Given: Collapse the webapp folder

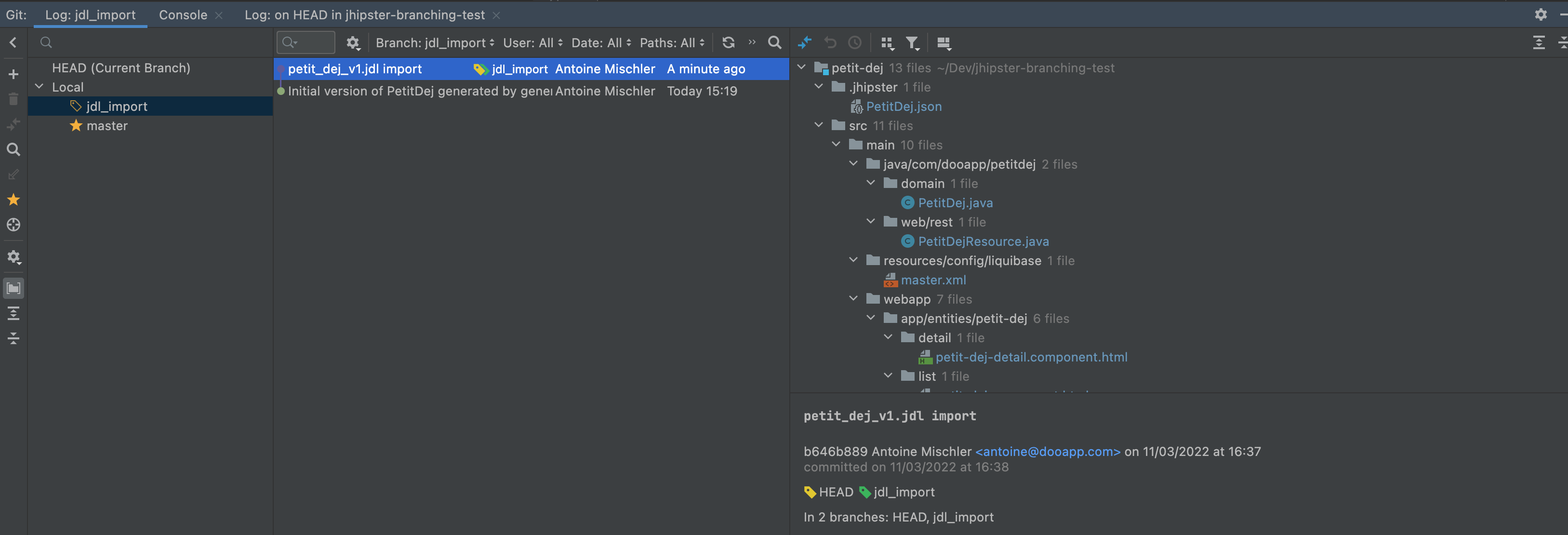Looking at the screenshot, I should click(x=853, y=299).
